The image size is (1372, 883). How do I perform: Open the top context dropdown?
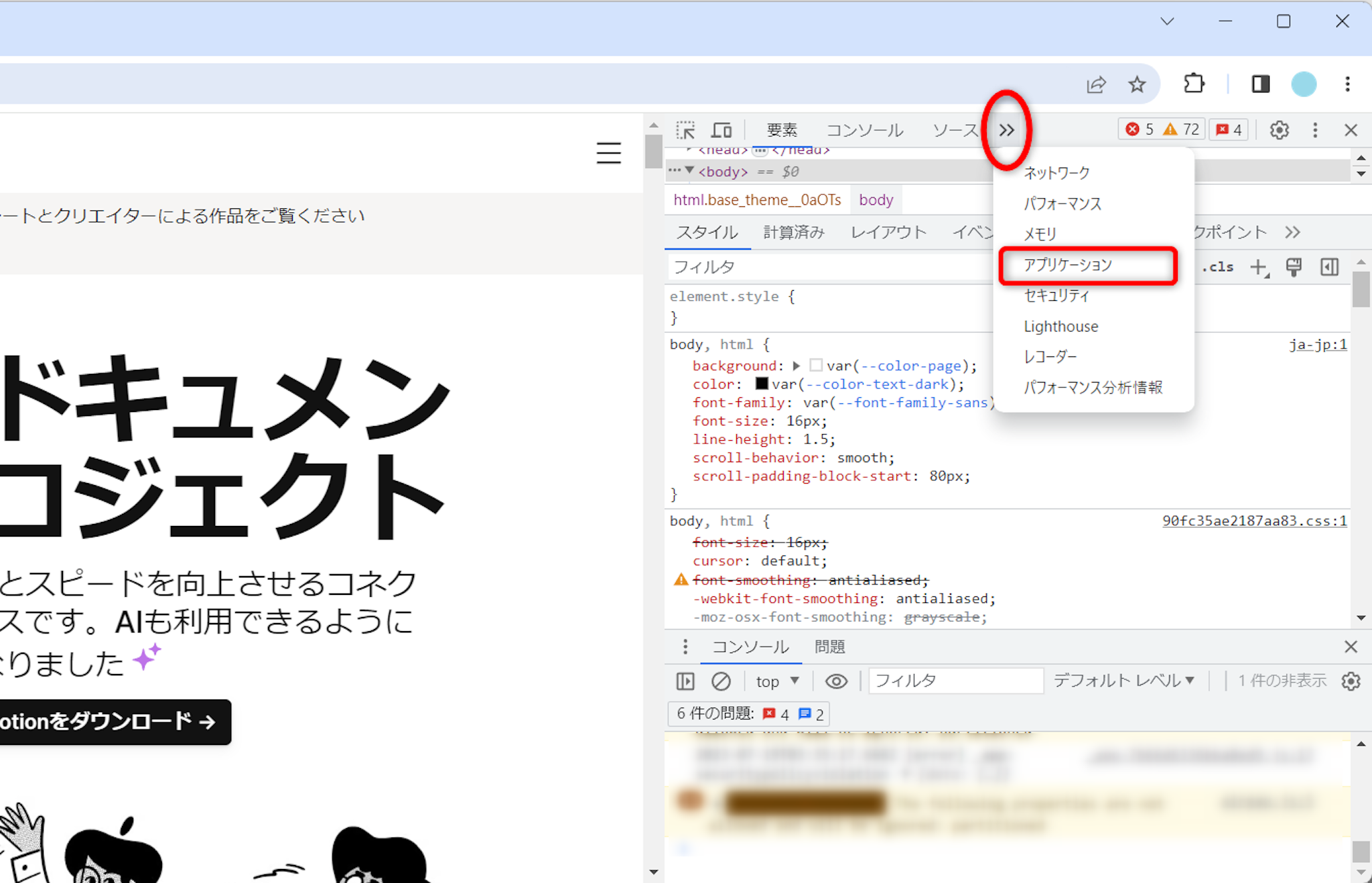(x=777, y=681)
